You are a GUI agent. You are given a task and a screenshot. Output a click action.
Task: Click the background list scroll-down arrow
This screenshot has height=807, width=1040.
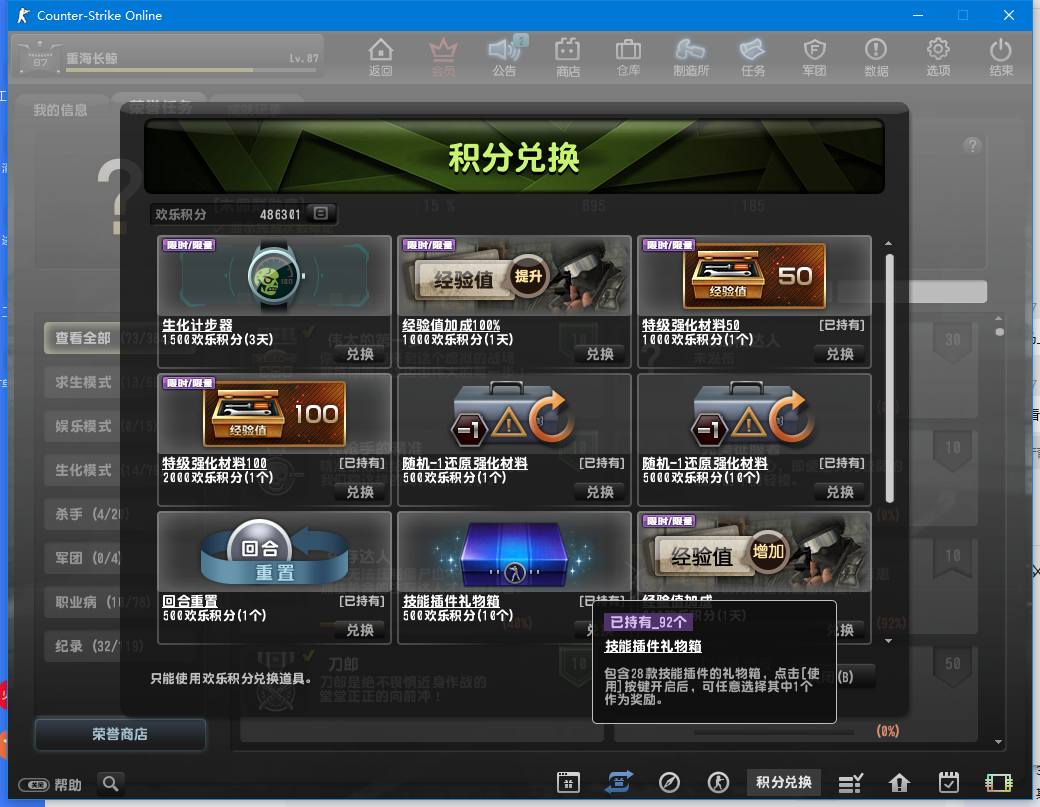tap(999, 742)
